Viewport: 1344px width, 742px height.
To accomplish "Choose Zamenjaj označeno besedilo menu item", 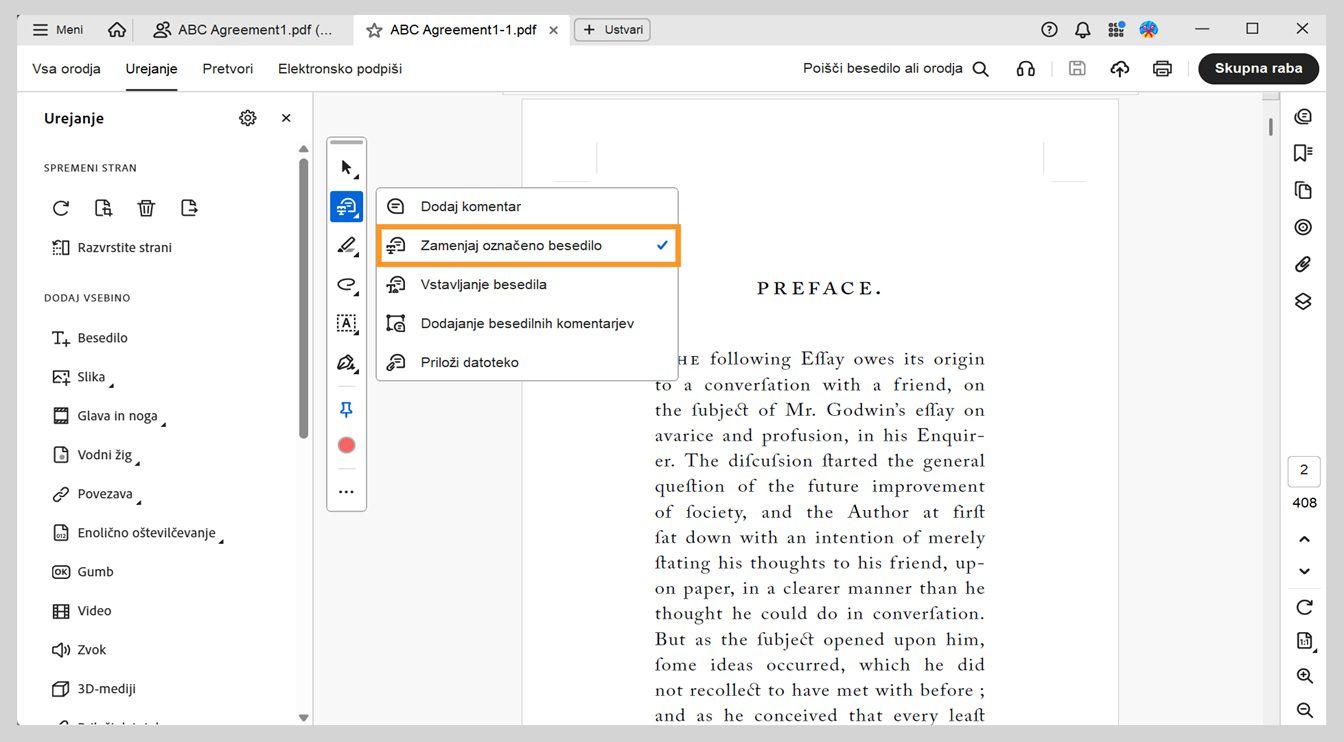I will (528, 246).
